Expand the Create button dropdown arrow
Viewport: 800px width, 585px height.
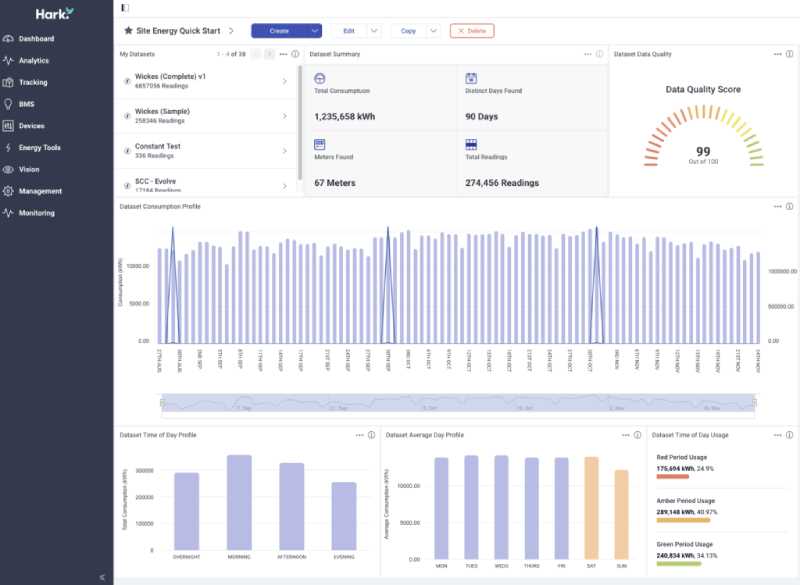coord(315,31)
